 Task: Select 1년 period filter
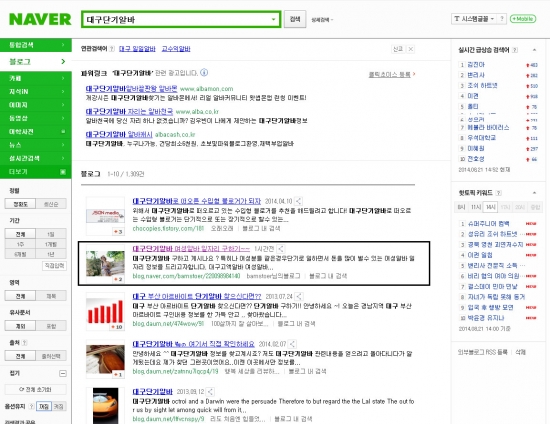(x=51, y=254)
